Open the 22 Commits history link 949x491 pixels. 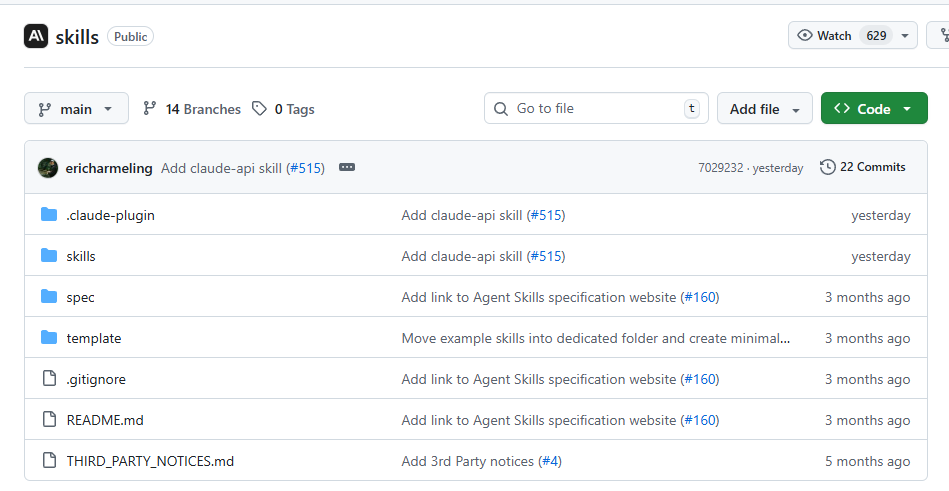[862, 167]
